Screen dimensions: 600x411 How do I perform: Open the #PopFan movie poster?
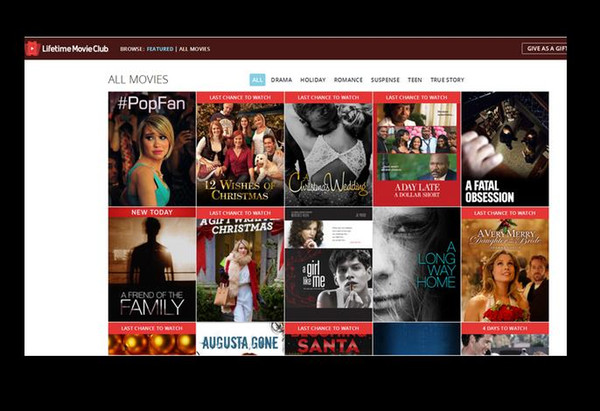[x=152, y=149]
